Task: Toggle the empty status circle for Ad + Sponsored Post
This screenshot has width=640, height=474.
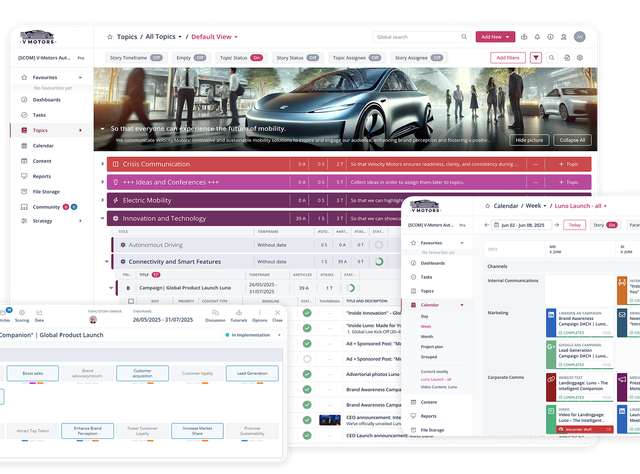Action: click(307, 359)
